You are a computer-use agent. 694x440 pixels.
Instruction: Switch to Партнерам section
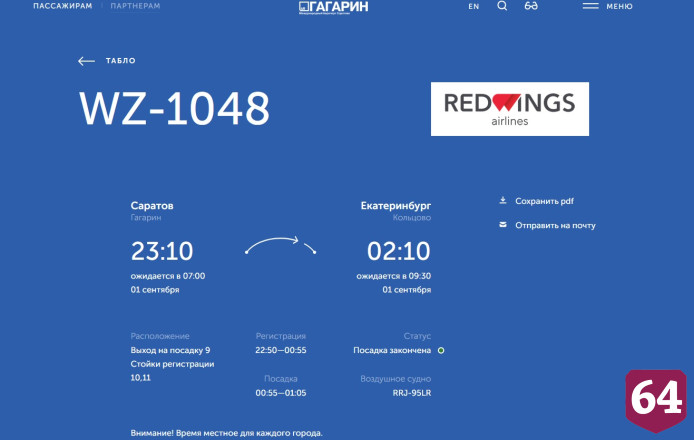point(135,6)
